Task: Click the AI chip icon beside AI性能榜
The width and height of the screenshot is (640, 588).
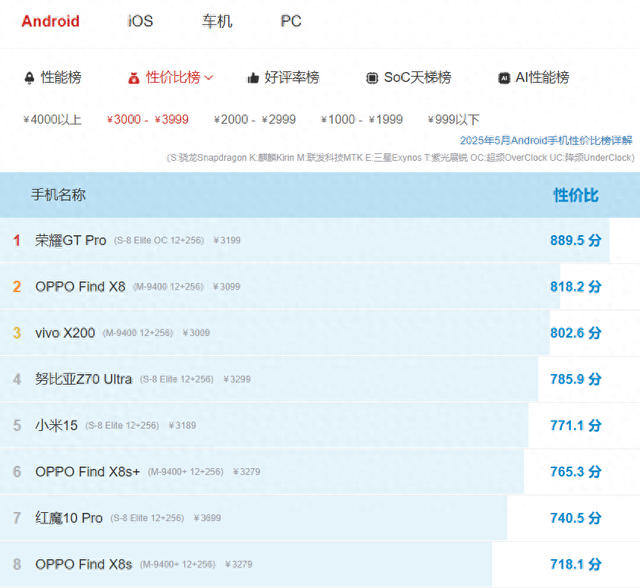Action: [504, 78]
